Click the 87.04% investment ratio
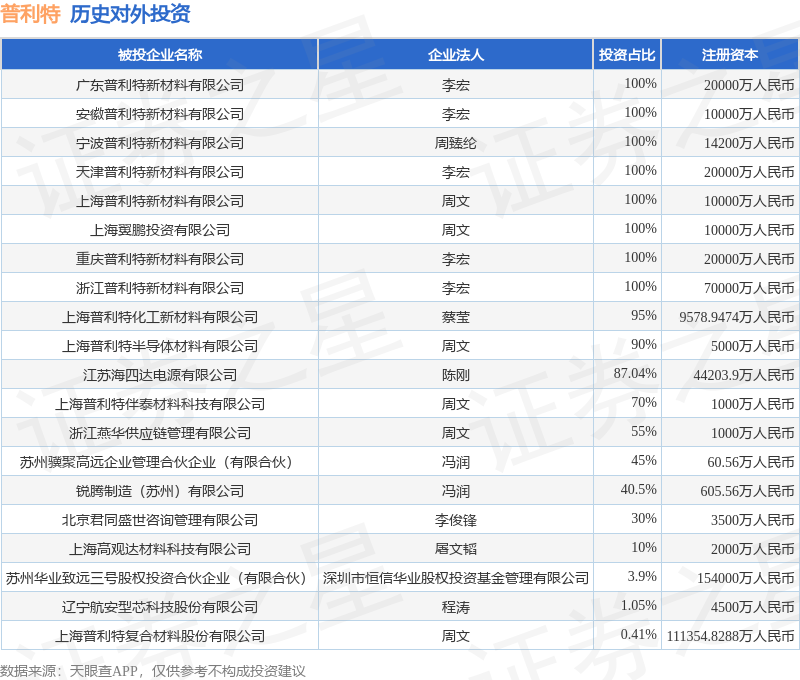Image resolution: width=800 pixels, height=680 pixels. click(635, 373)
